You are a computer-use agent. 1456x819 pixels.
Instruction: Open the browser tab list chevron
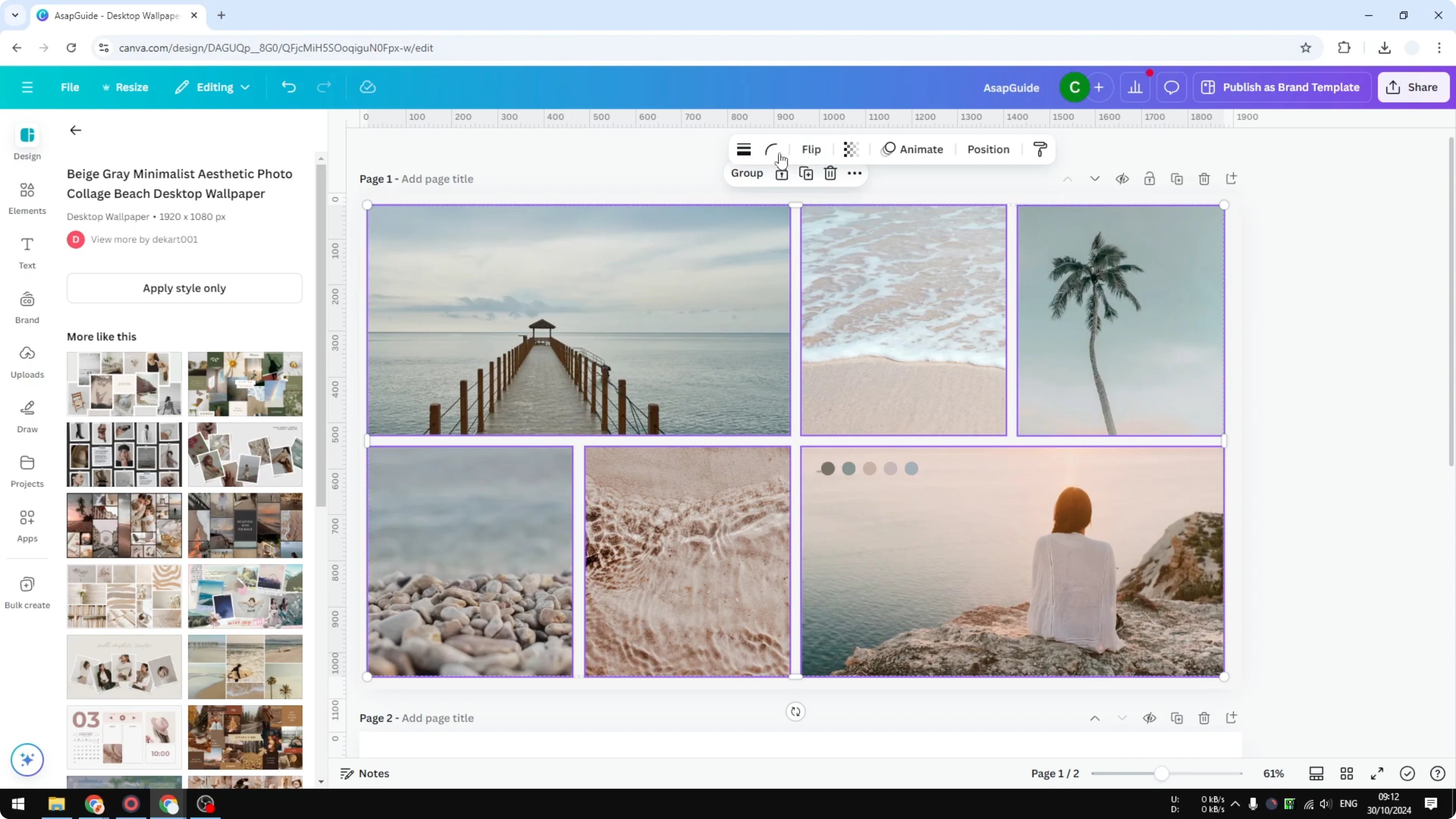pos(15,15)
